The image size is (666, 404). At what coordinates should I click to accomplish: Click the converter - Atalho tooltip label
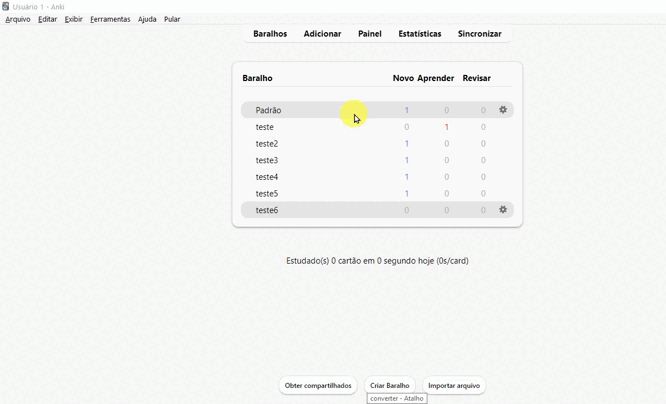(x=397, y=398)
